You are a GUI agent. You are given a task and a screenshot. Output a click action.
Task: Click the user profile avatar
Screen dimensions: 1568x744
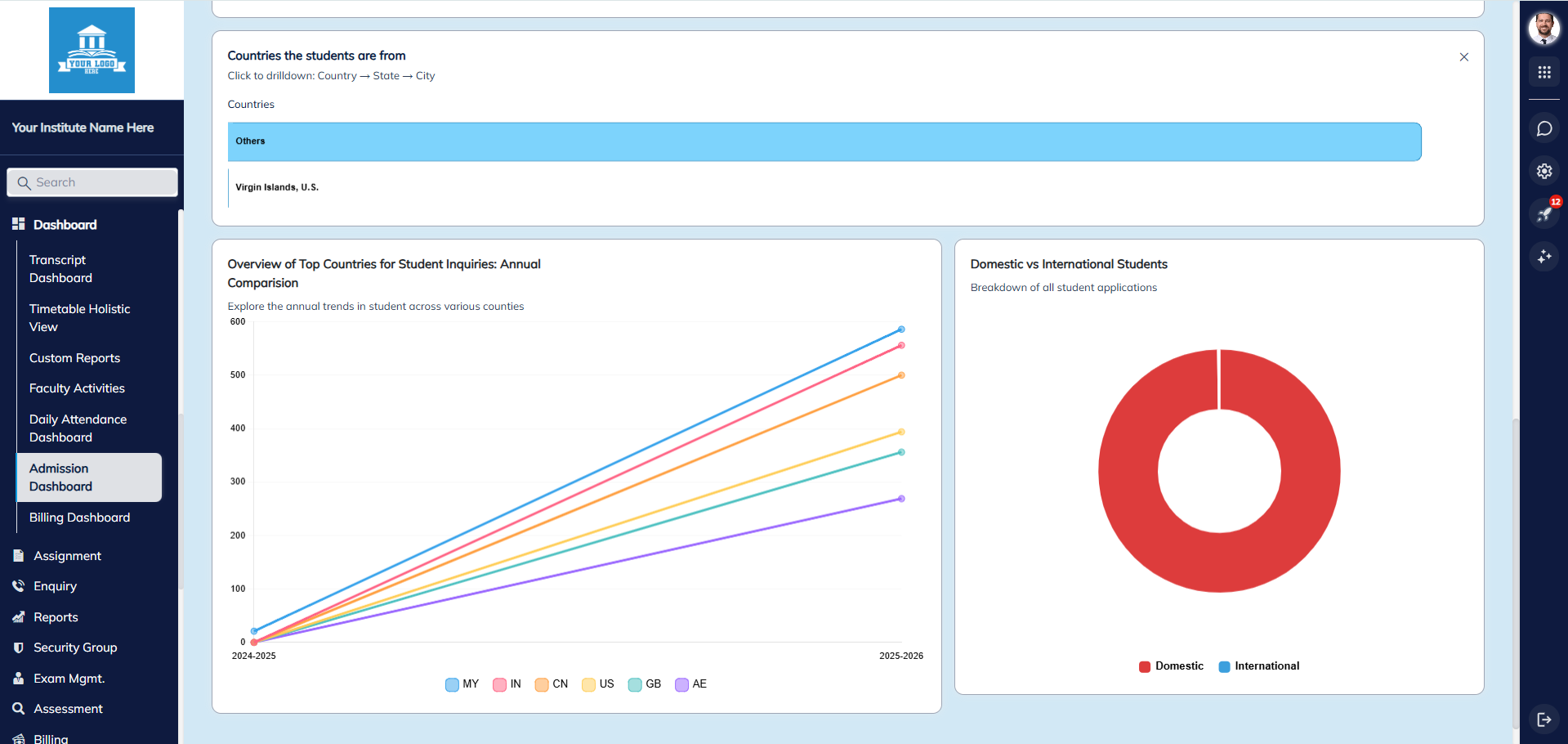point(1543,29)
